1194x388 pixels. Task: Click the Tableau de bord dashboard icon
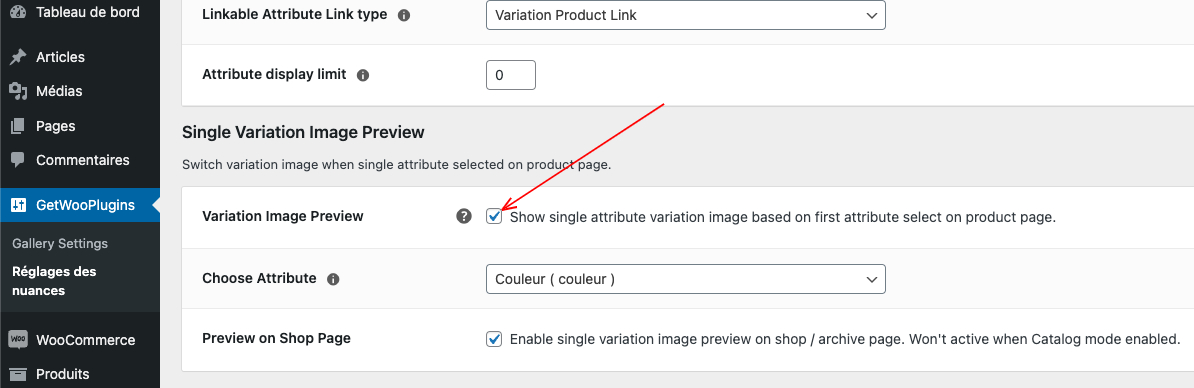pos(18,11)
